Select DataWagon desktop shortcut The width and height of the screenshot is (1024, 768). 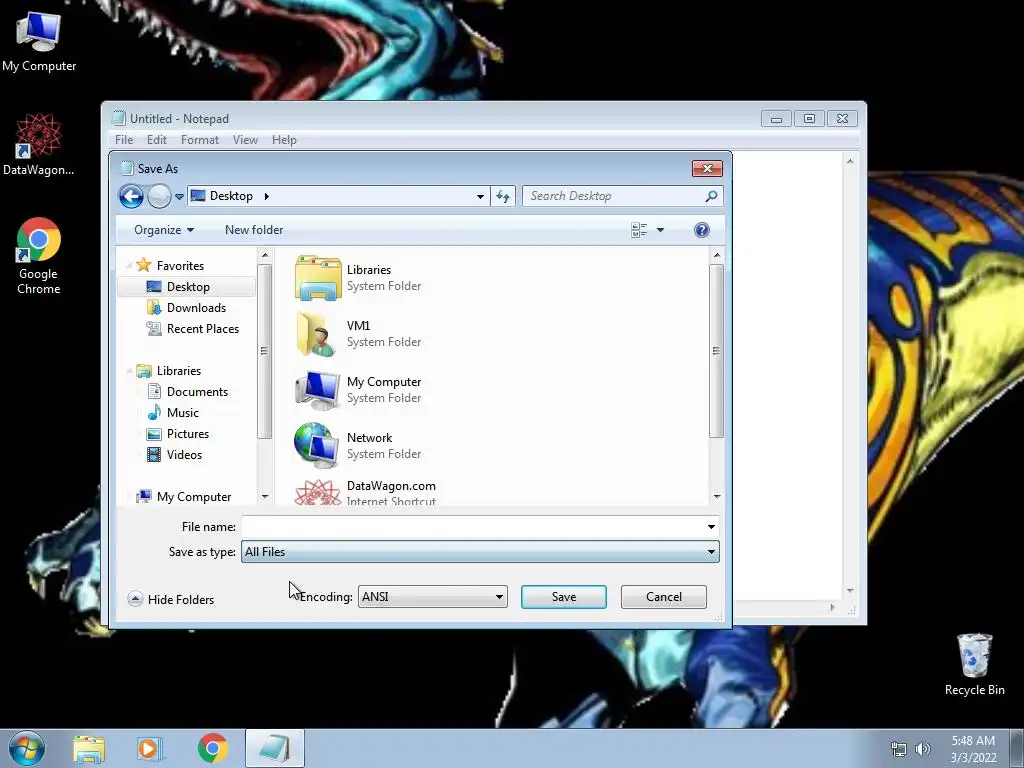(x=39, y=145)
